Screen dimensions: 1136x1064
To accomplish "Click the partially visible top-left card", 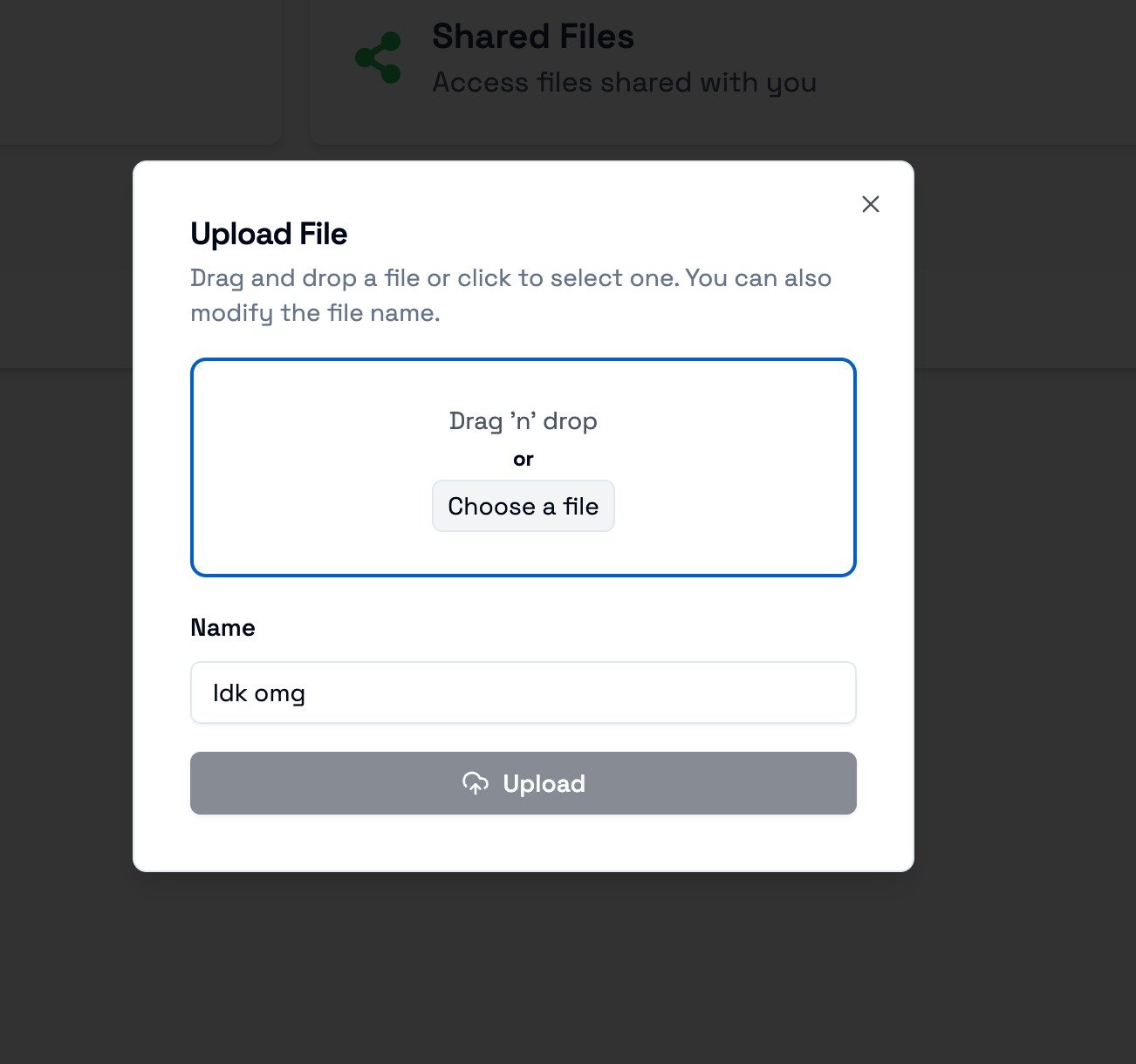I will 140,70.
